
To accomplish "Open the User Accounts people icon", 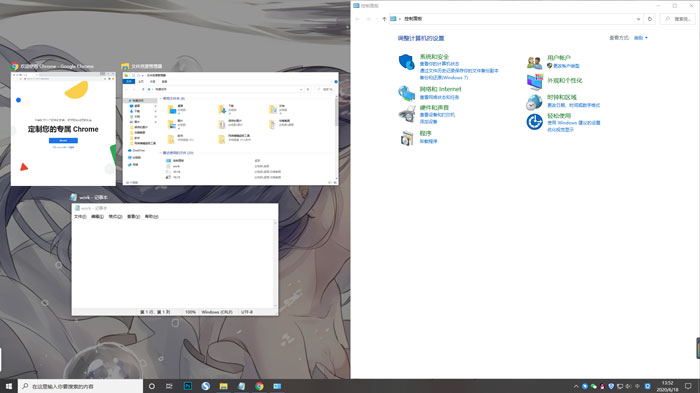I will coord(534,62).
